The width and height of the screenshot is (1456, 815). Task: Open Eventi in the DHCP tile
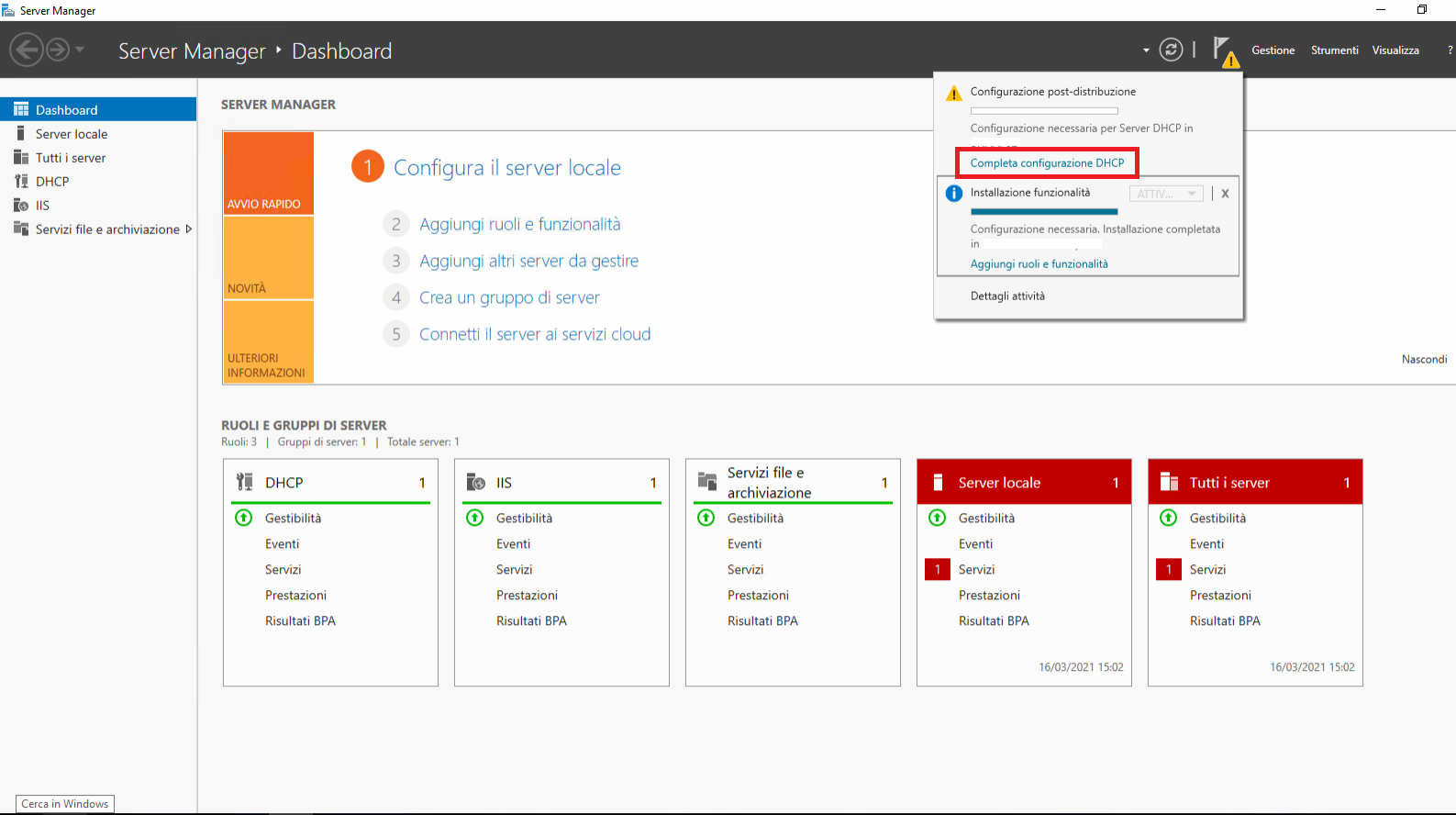[282, 544]
